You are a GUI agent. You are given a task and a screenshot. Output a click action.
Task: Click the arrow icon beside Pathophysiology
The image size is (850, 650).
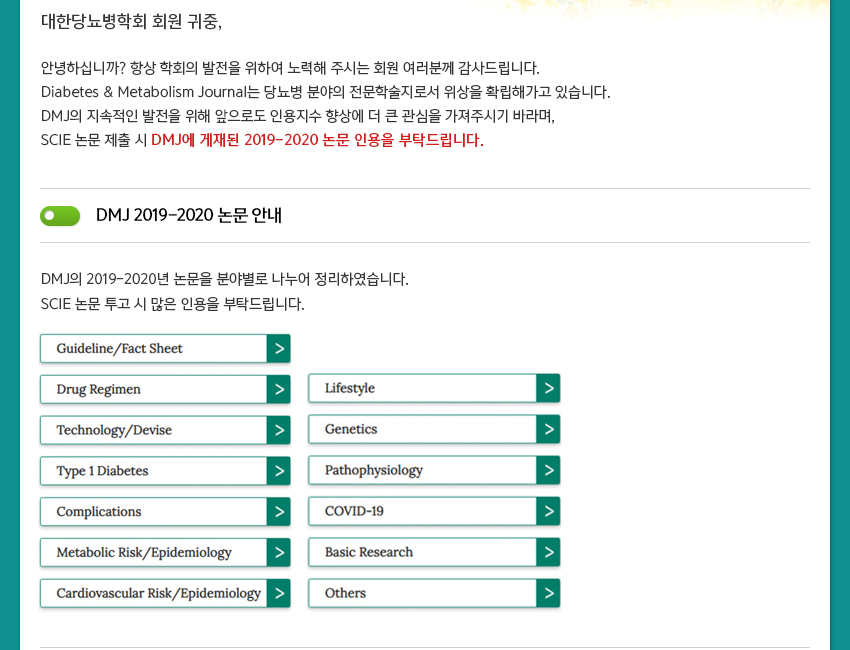point(548,470)
